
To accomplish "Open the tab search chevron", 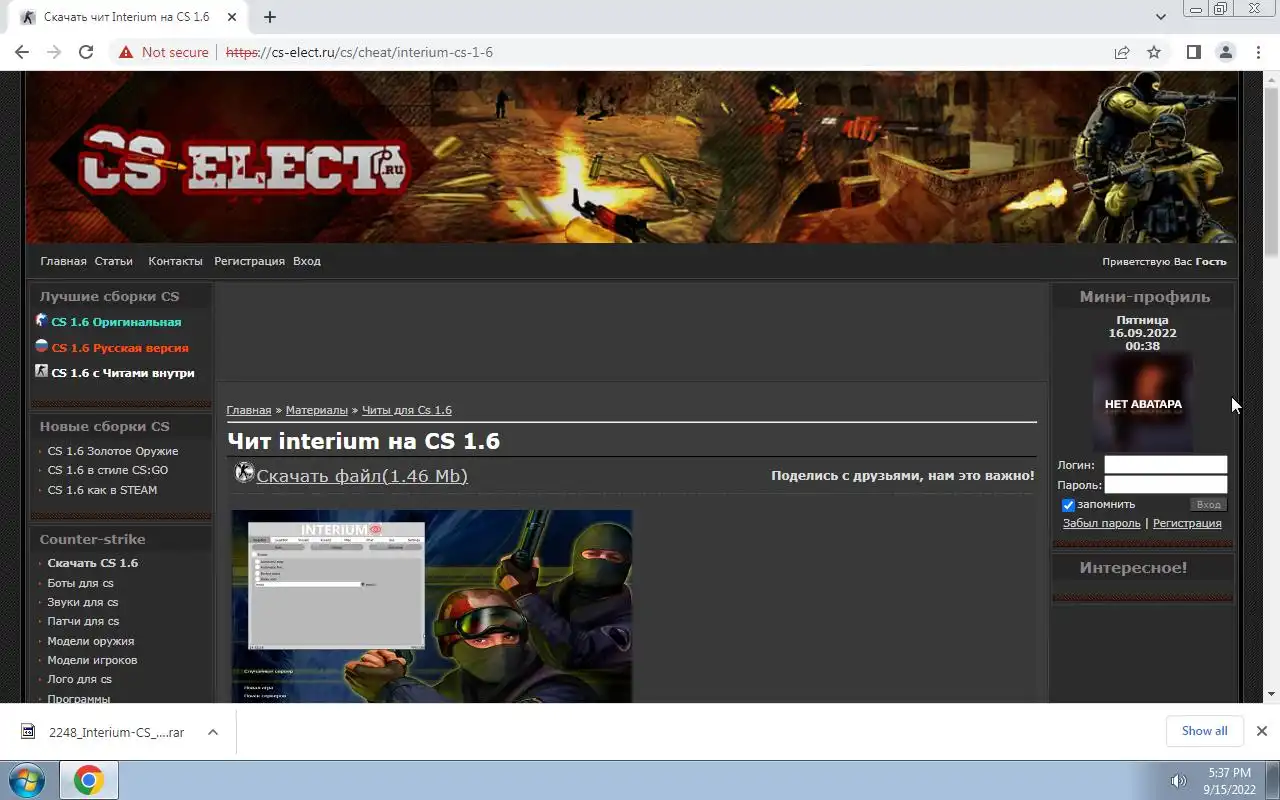I will (1160, 17).
